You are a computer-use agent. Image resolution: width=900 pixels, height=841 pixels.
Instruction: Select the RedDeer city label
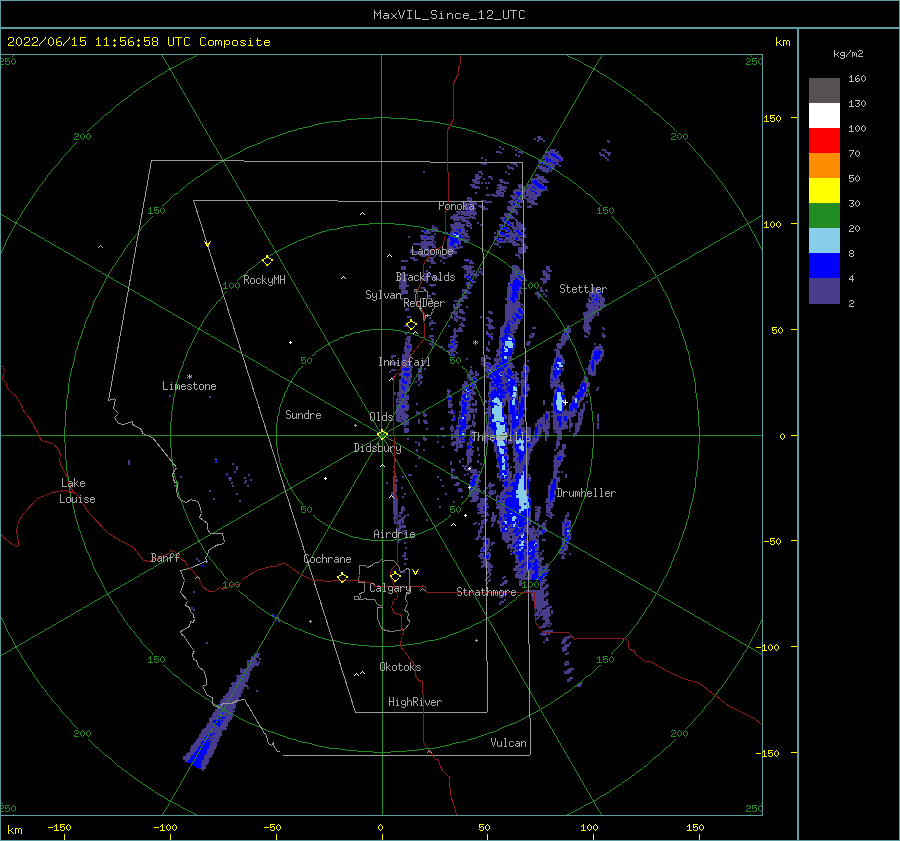[x=424, y=303]
